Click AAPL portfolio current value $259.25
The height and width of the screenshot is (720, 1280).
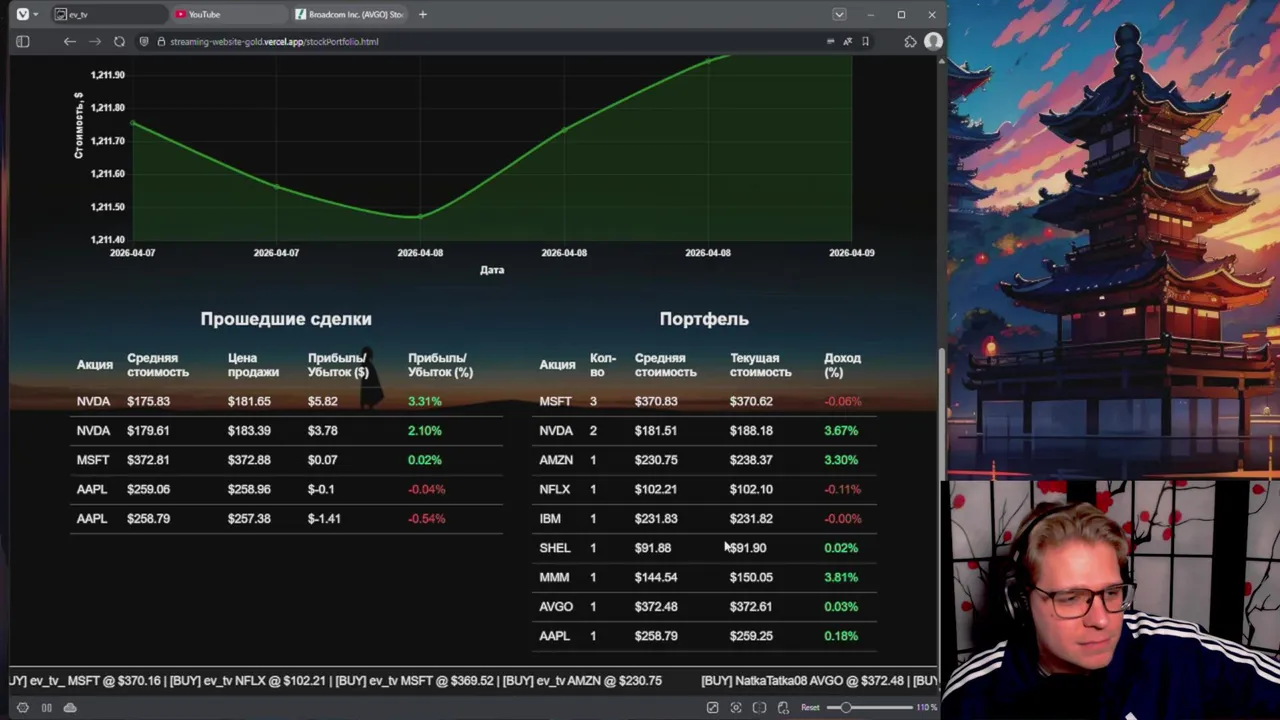pos(751,636)
